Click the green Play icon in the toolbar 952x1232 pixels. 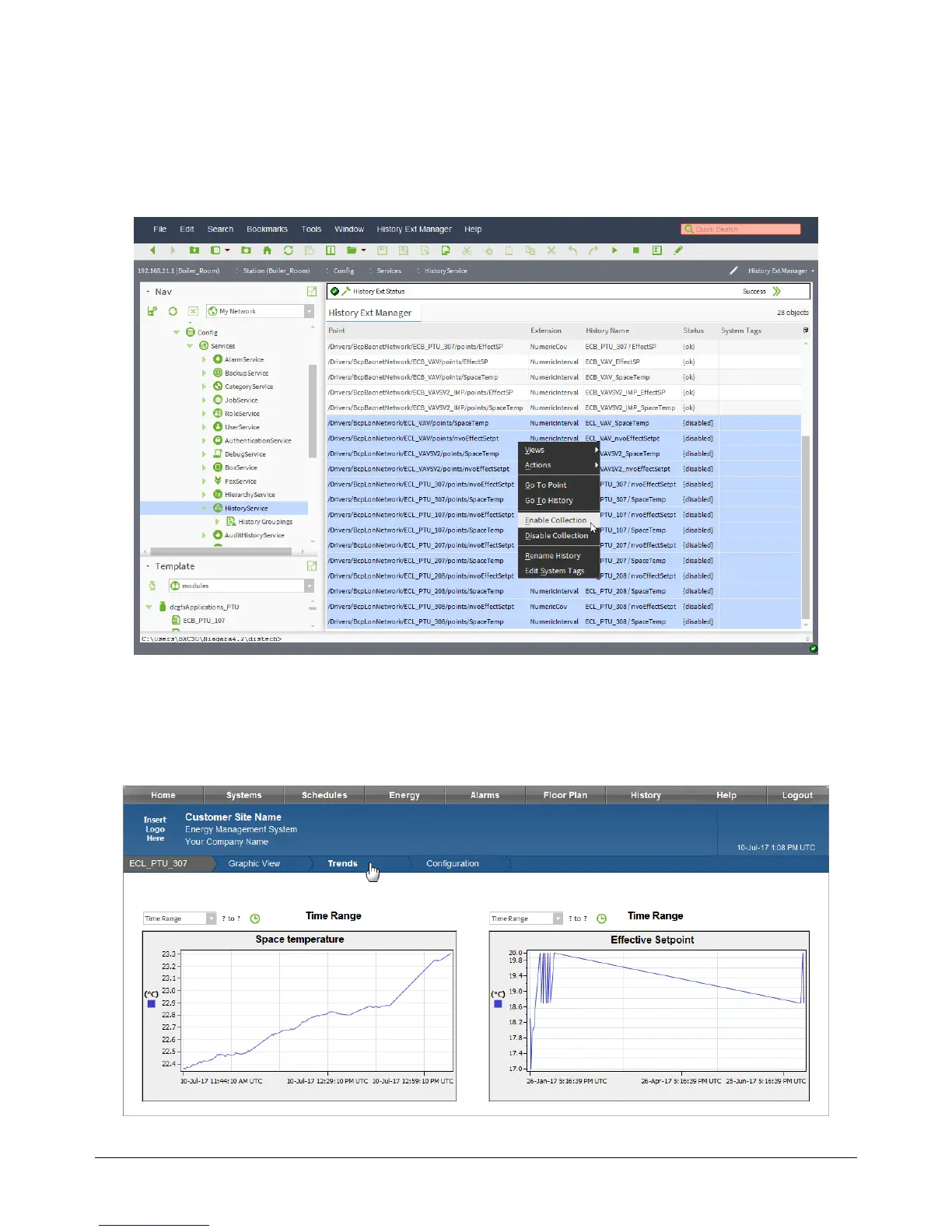tap(614, 250)
